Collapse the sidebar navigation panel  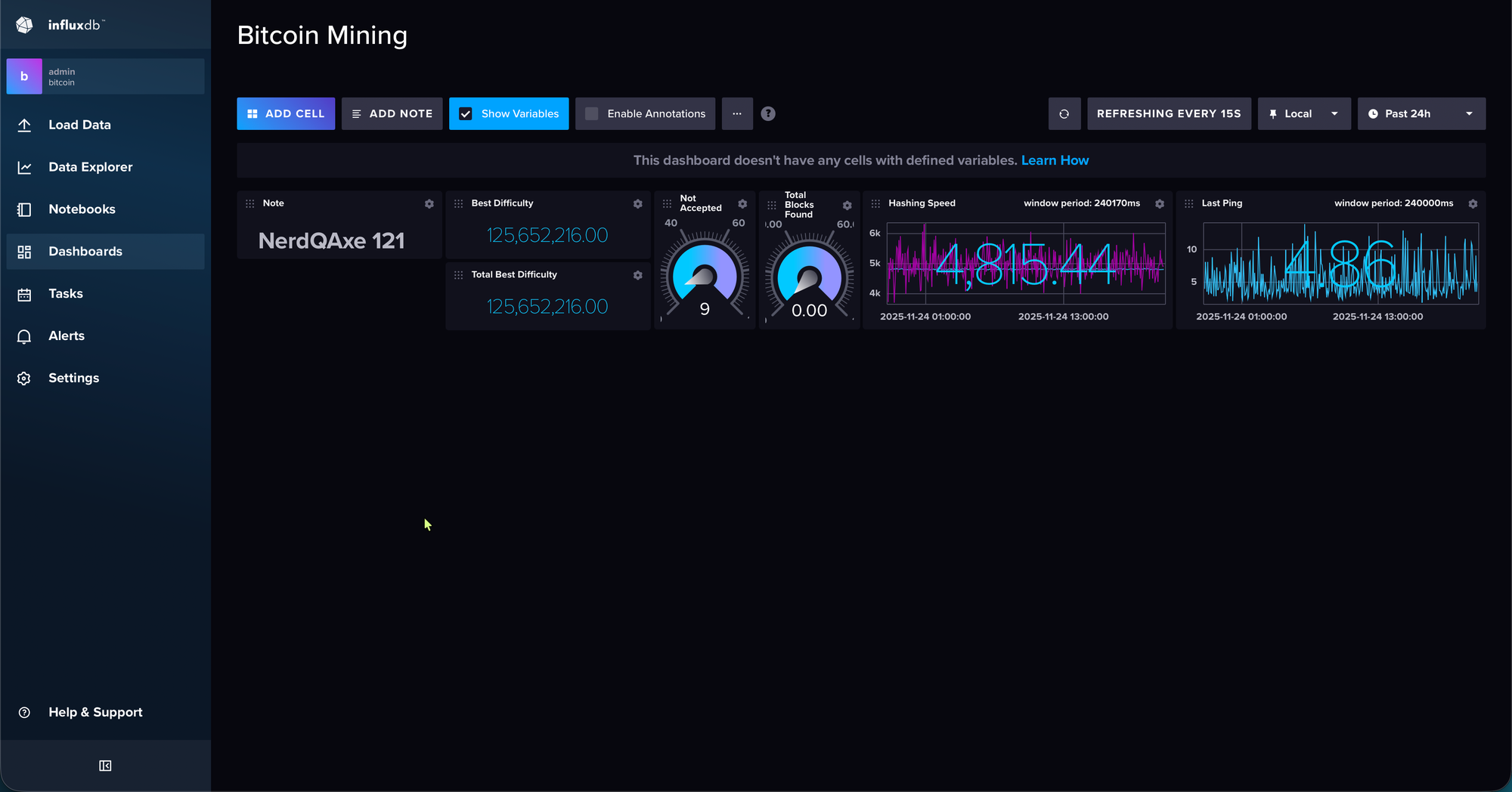coord(105,766)
